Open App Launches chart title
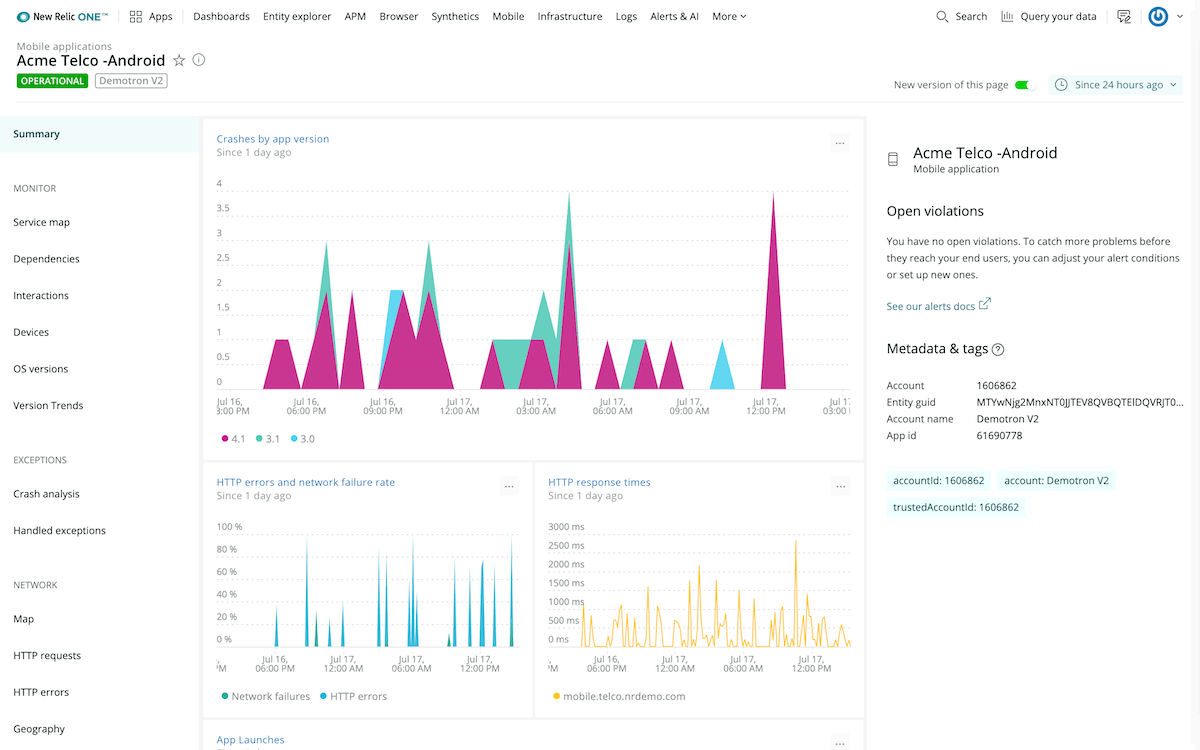Image resolution: width=1200 pixels, height=750 pixels. click(x=251, y=740)
